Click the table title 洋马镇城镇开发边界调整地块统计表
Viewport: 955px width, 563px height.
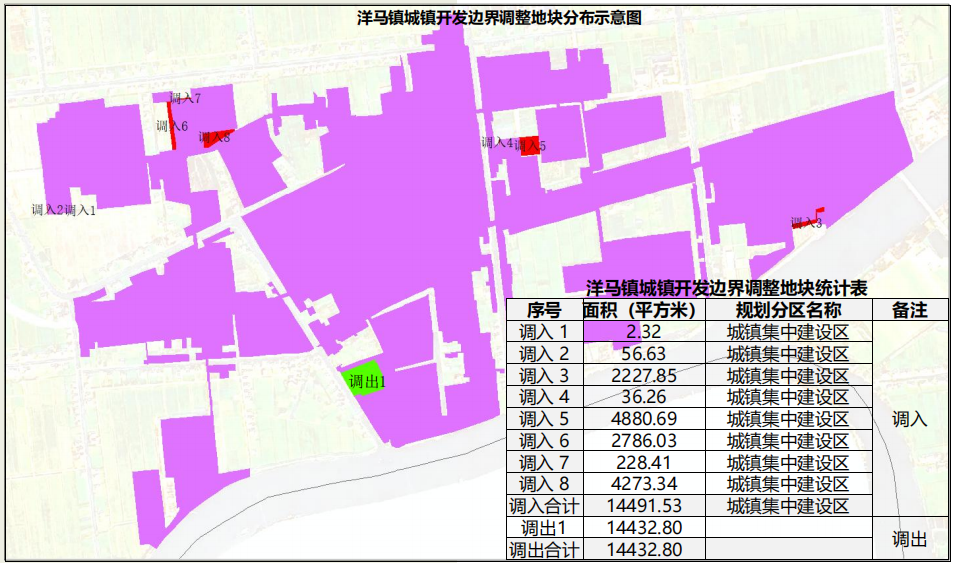(726, 287)
